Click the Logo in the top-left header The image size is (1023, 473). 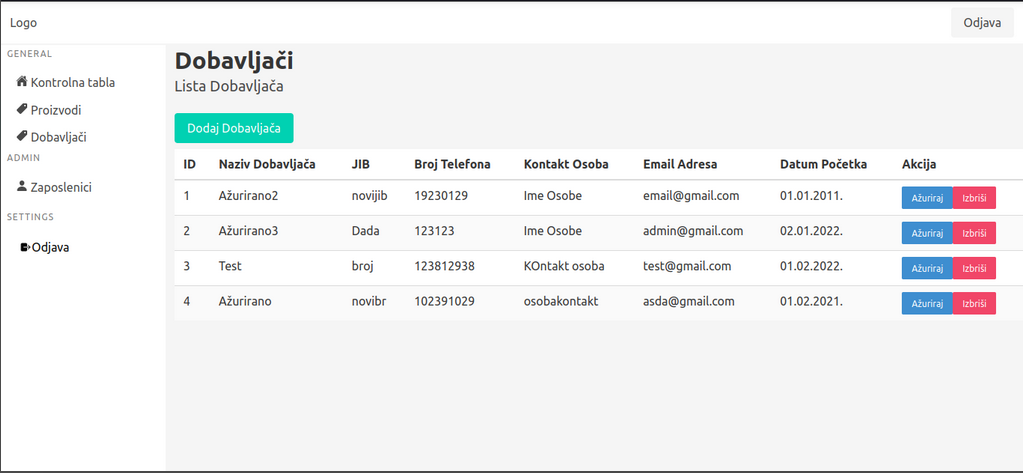(x=23, y=23)
